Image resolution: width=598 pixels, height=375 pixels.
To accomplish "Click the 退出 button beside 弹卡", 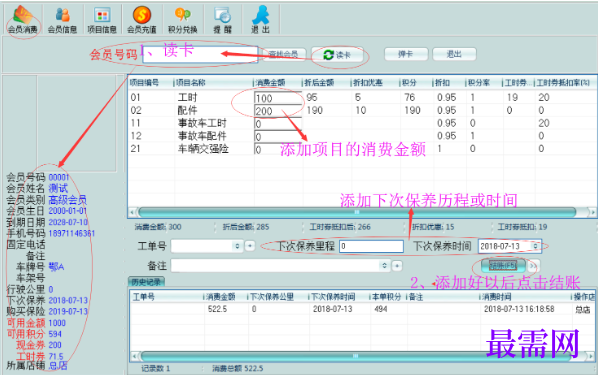I will click(454, 54).
